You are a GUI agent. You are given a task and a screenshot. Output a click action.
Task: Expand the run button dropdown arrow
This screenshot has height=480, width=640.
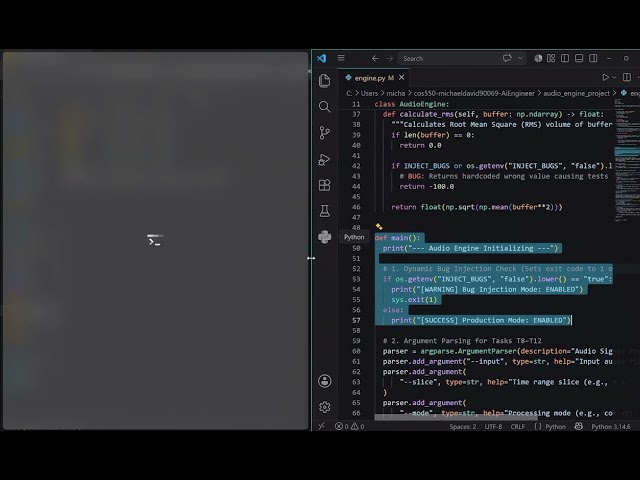pos(614,77)
